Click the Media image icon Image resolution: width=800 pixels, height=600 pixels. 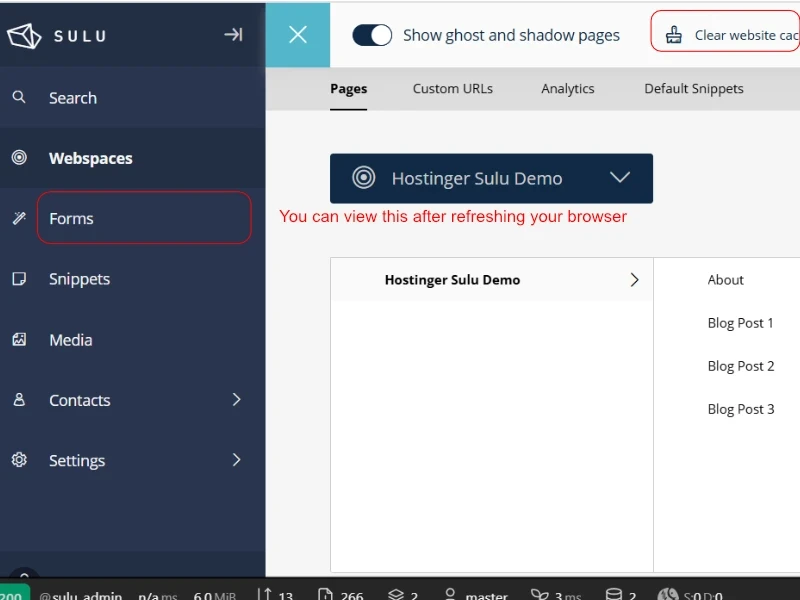pos(19,340)
